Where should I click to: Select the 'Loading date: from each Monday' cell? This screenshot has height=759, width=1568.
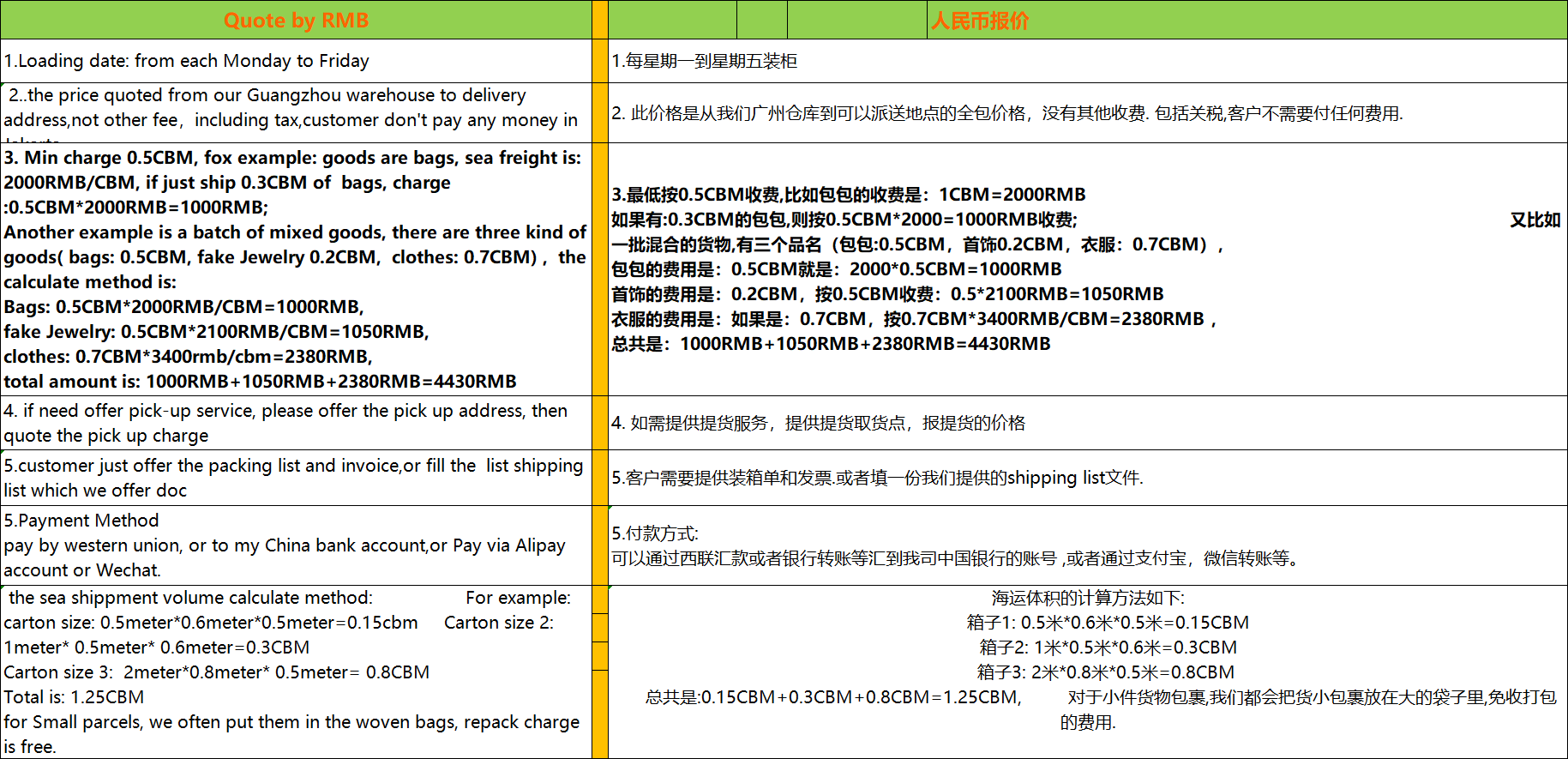(296, 61)
